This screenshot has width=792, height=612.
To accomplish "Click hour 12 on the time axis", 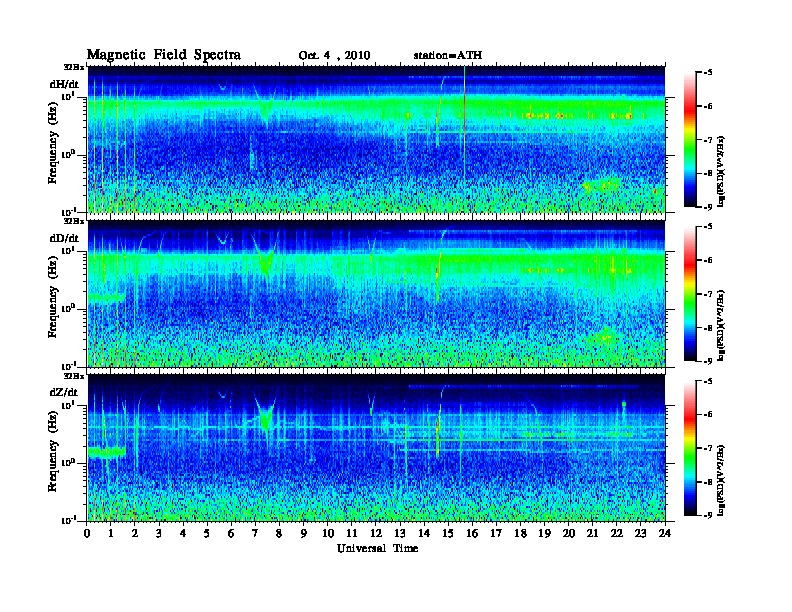I will pyautogui.click(x=376, y=533).
